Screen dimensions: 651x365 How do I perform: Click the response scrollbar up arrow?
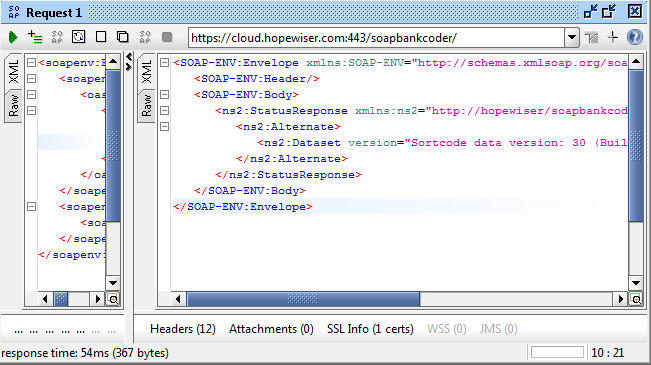(636, 62)
